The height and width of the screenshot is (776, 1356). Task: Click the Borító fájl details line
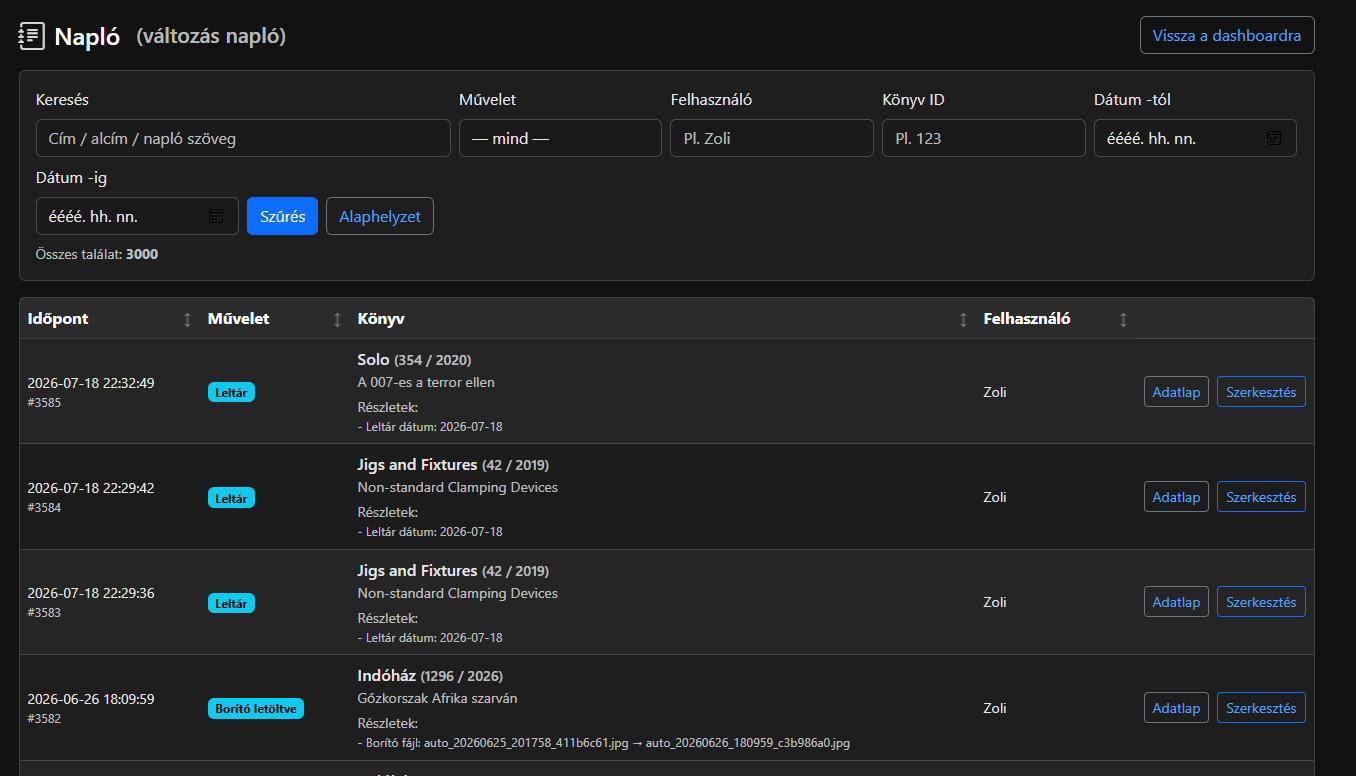[603, 743]
